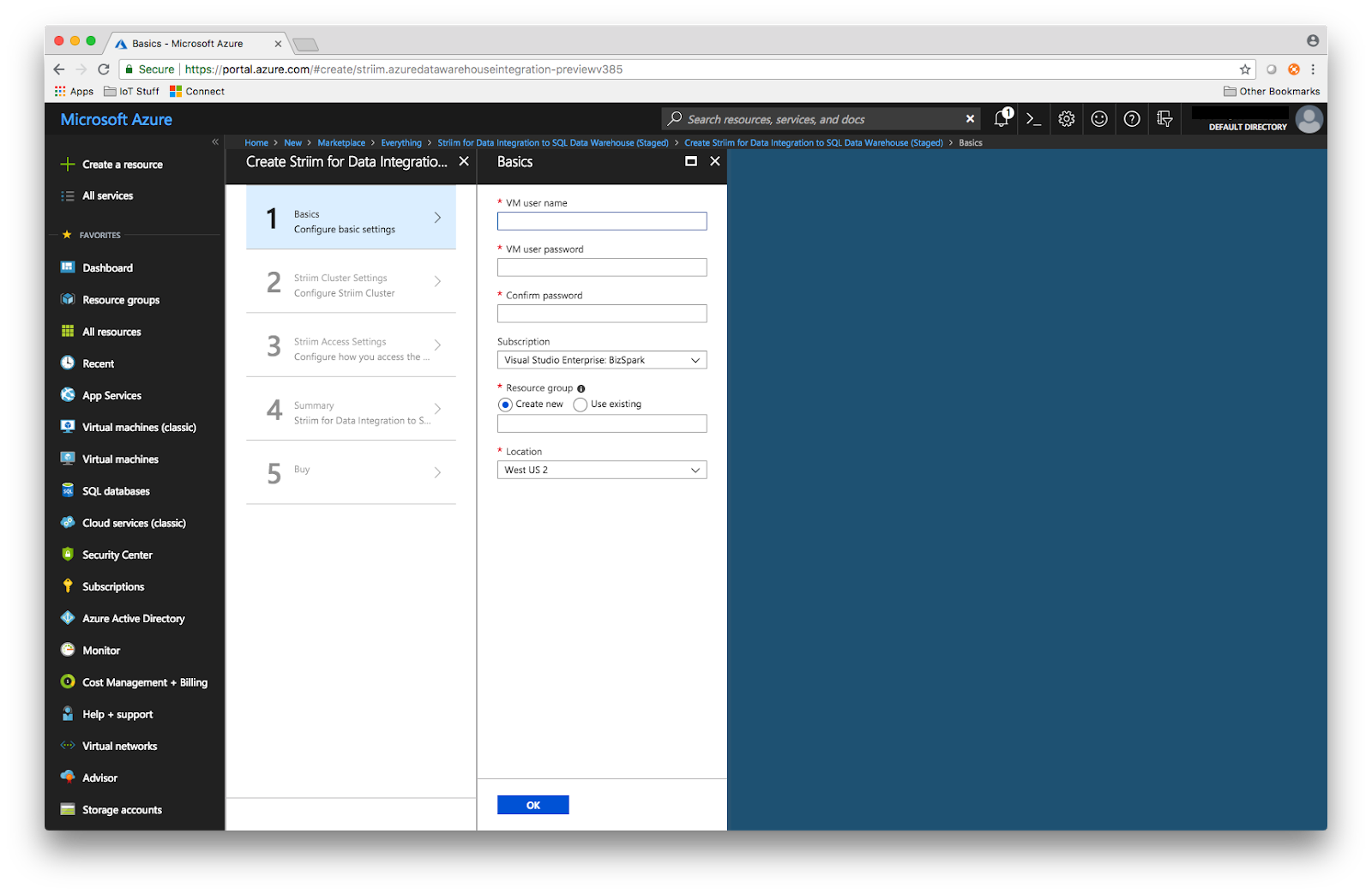1372x894 pixels.
Task: Click the Recent clock icon
Action: 68,363
